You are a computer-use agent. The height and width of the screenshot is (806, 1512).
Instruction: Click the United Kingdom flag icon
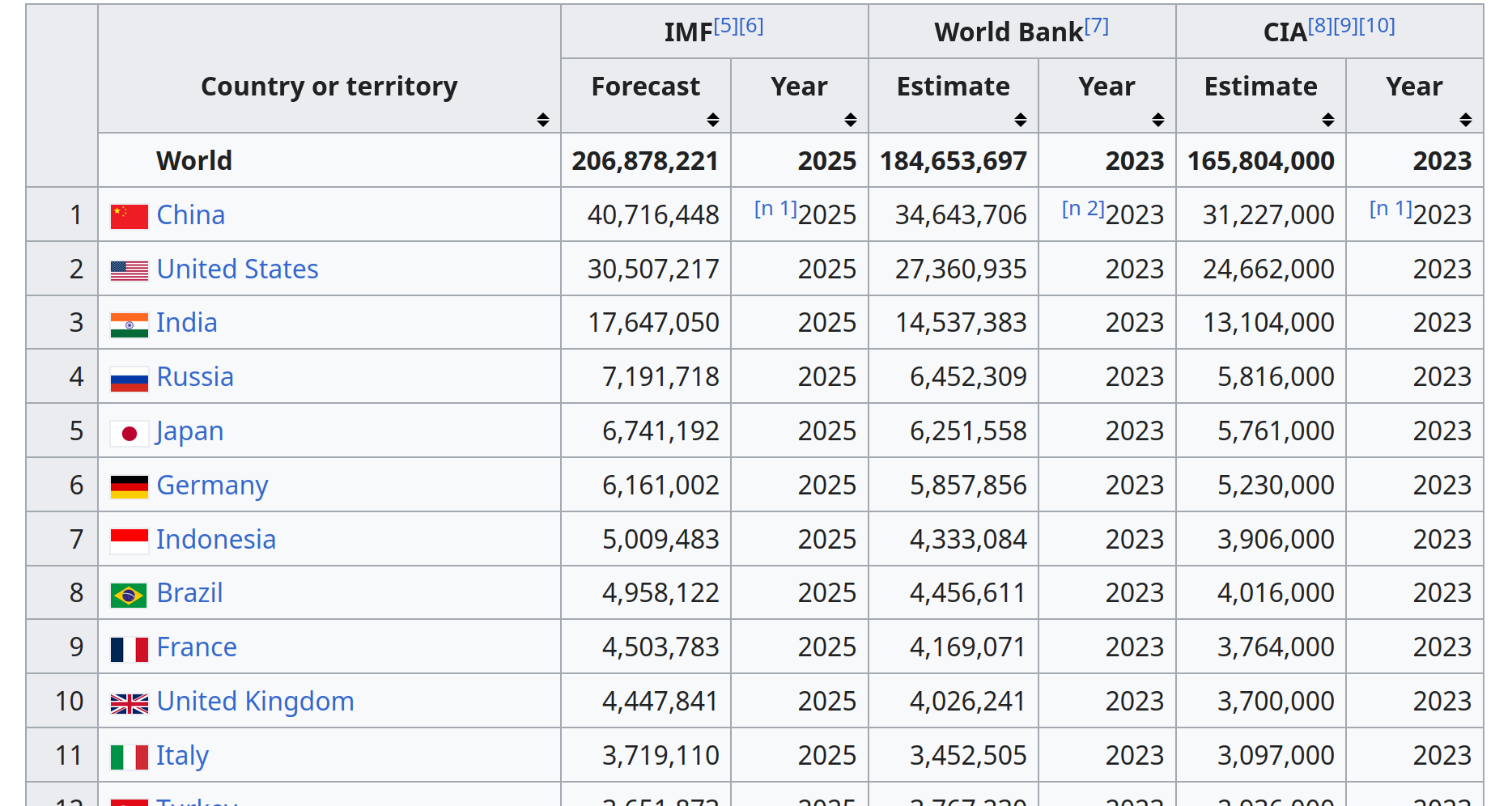129,703
